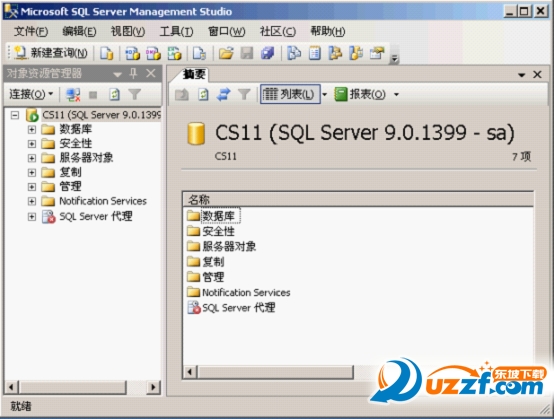Screen dimensions: 554x419
Task: Open the Help (帮助) menu
Action: (328, 31)
